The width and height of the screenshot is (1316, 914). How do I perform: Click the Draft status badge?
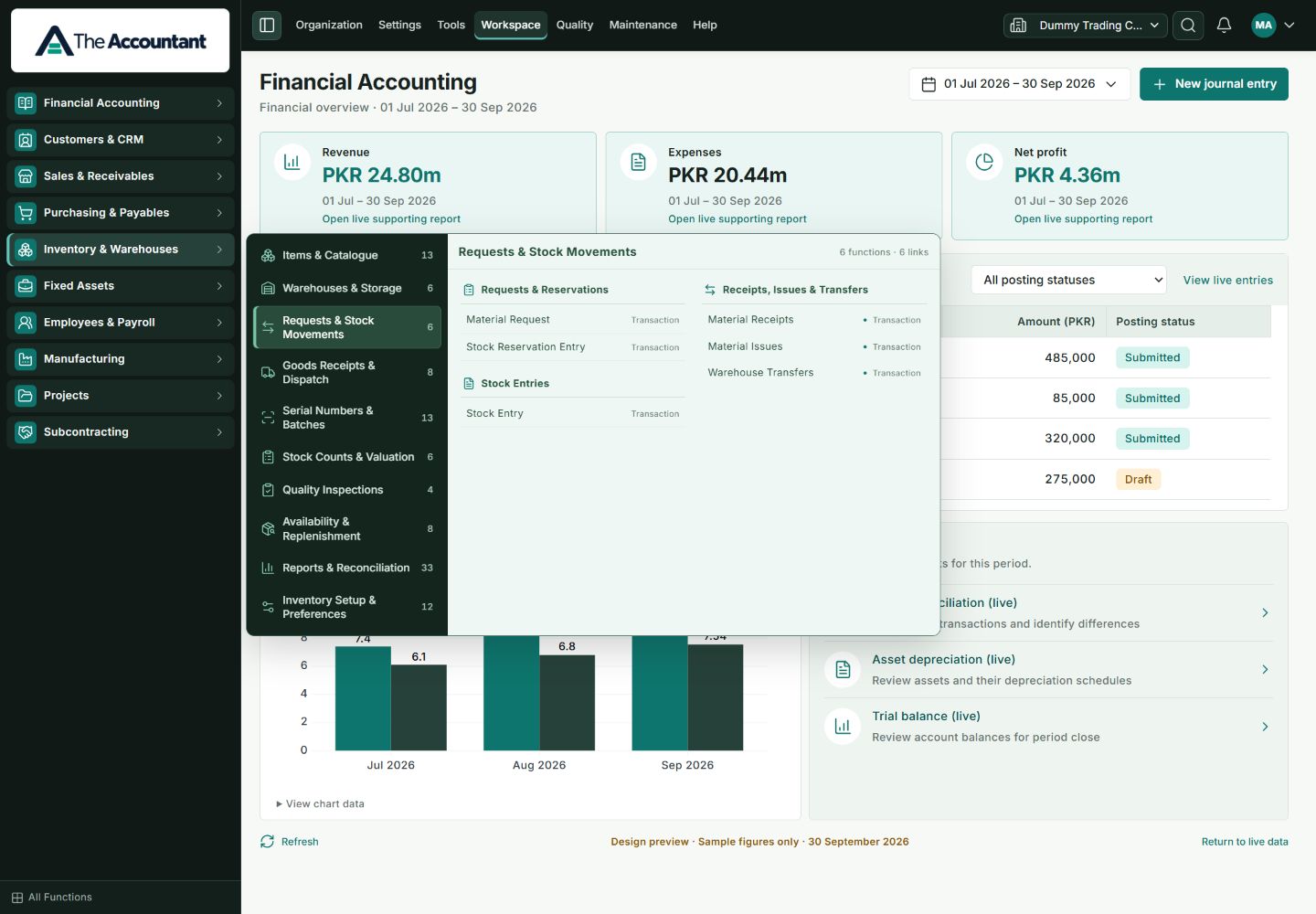[x=1138, y=479]
